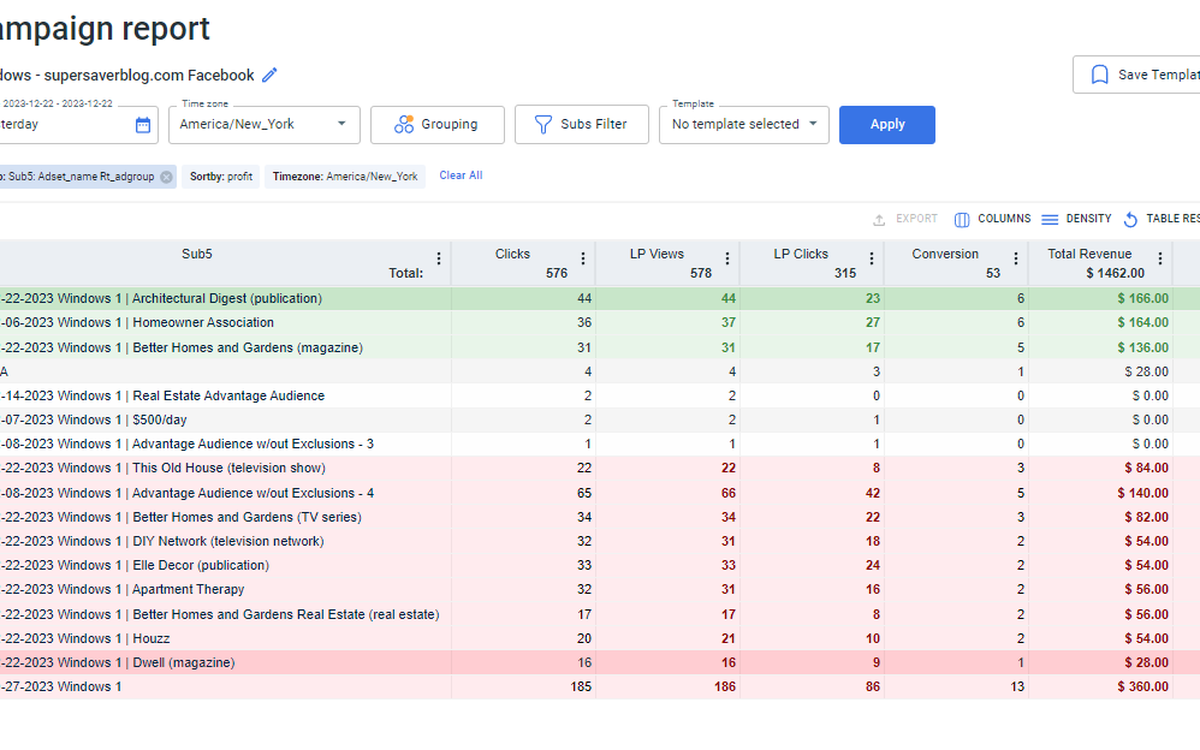Open Total Revenue column options menu
Viewport: 1200px width, 750px height.
[1160, 258]
